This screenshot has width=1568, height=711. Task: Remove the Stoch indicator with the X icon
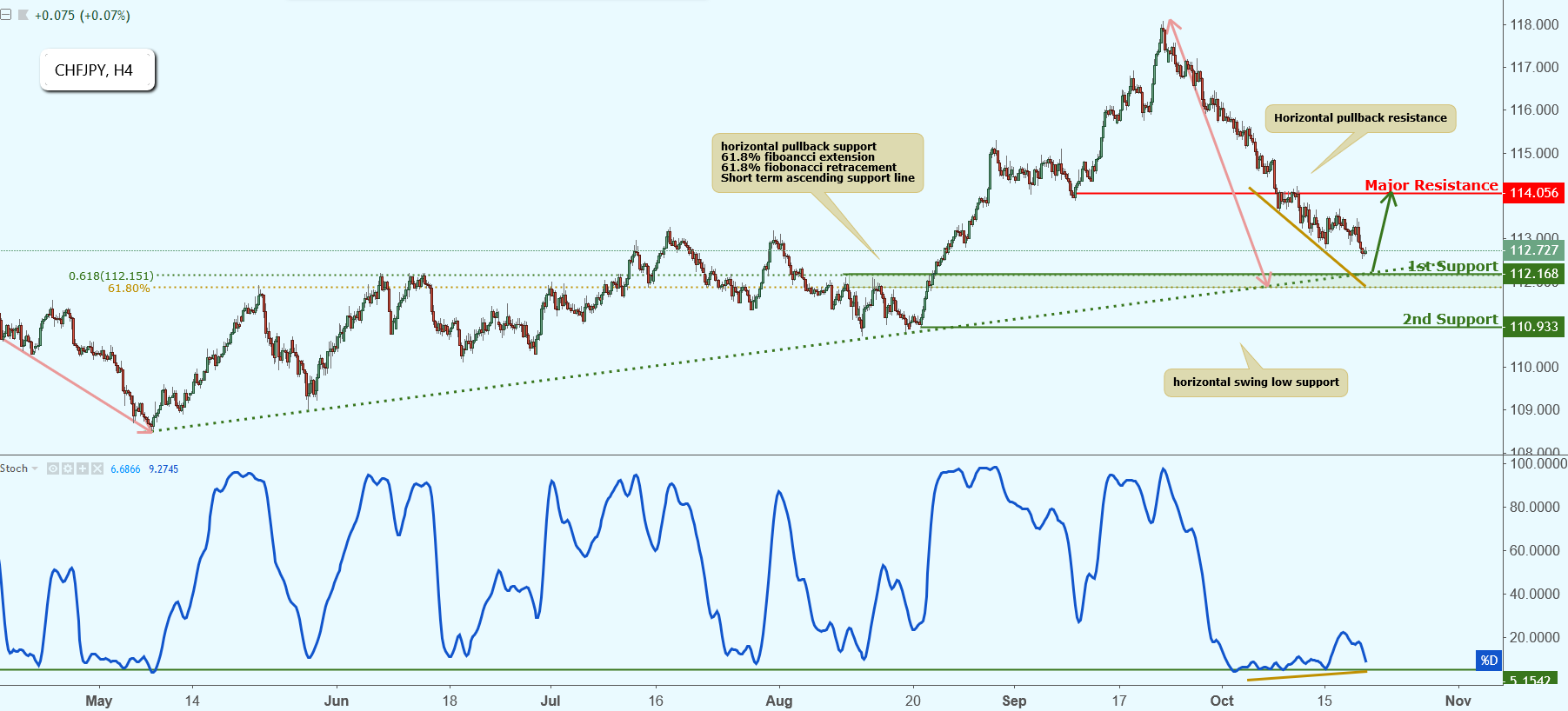pos(97,468)
